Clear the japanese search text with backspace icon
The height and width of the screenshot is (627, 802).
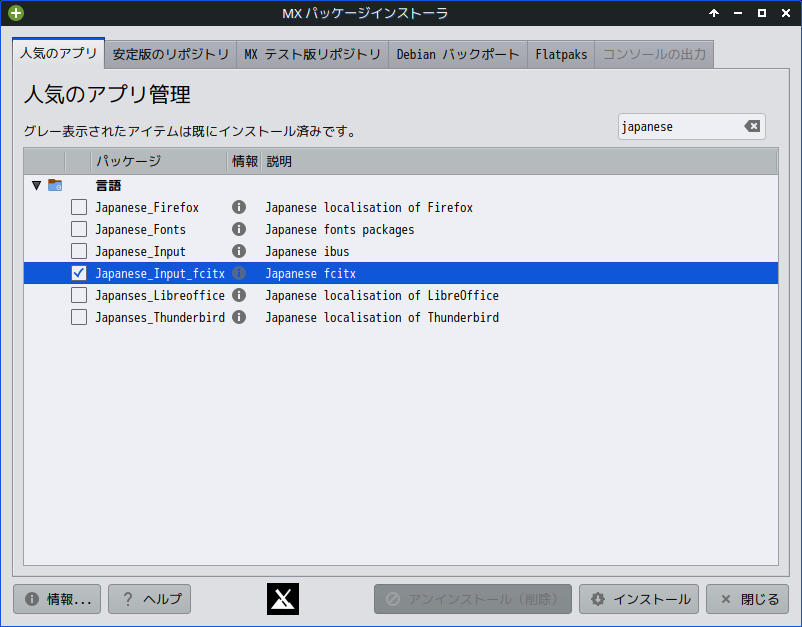(x=752, y=126)
